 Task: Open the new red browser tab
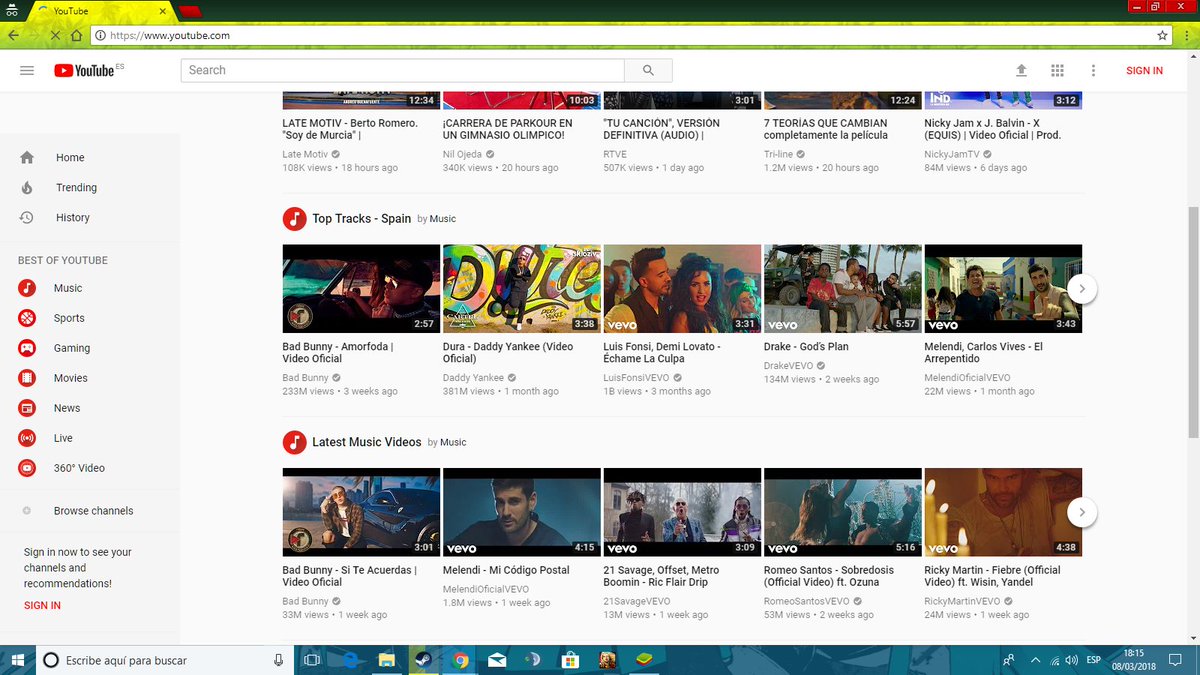point(190,11)
